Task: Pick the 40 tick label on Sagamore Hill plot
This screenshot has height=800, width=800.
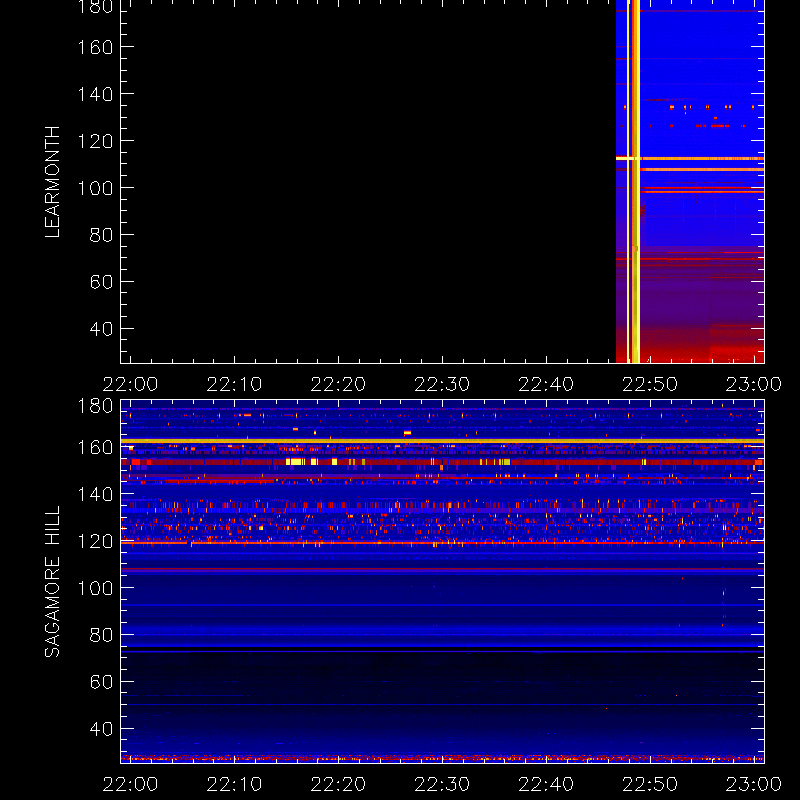Action: 101,729
